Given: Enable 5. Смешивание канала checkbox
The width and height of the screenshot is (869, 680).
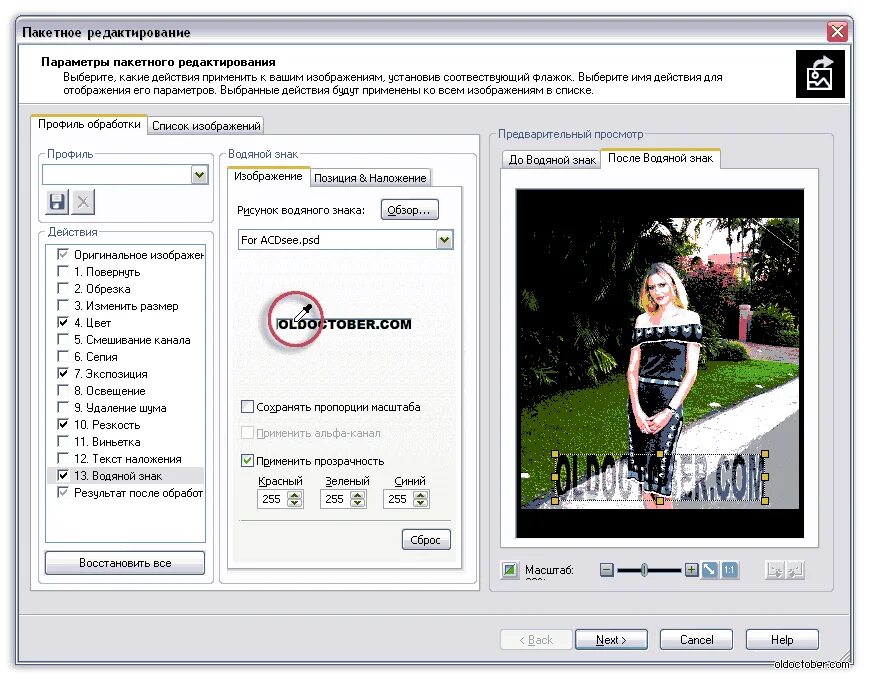Looking at the screenshot, I should click(x=63, y=340).
